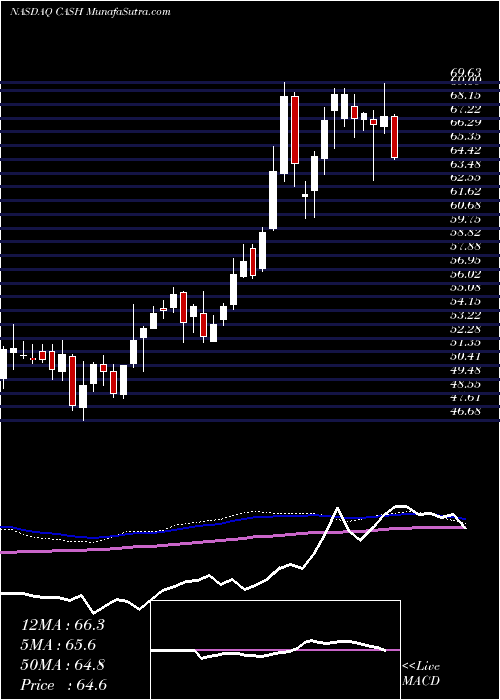
Task: Click the <<Live MACD label
Action: (421, 674)
